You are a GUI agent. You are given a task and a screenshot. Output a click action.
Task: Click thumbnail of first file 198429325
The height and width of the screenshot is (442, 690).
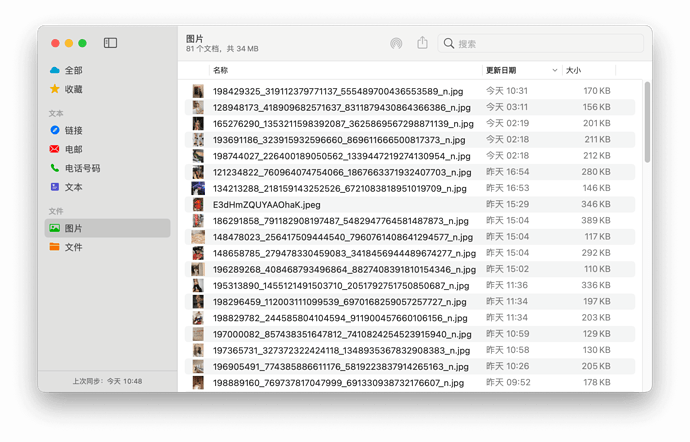198,91
